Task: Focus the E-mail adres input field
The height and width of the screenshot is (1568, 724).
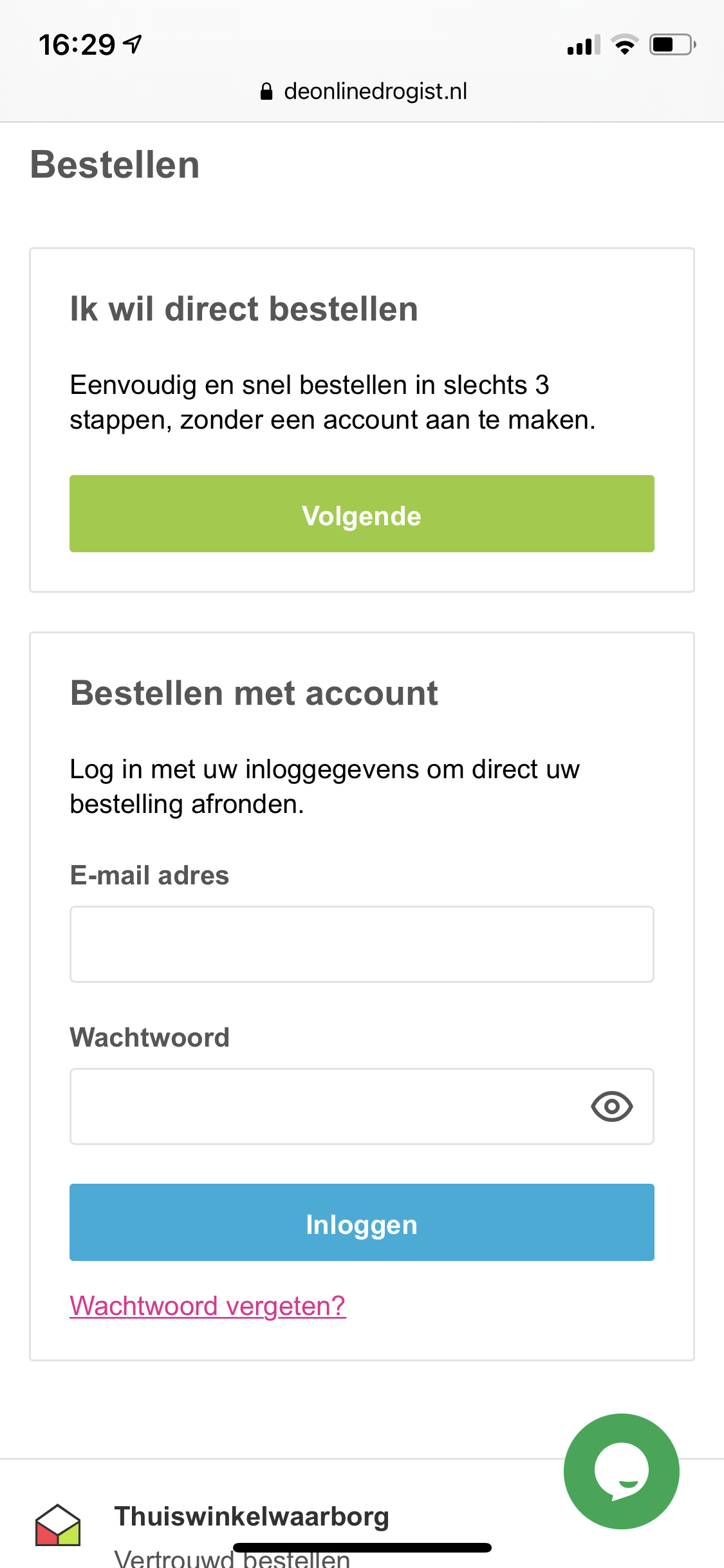Action: [362, 944]
